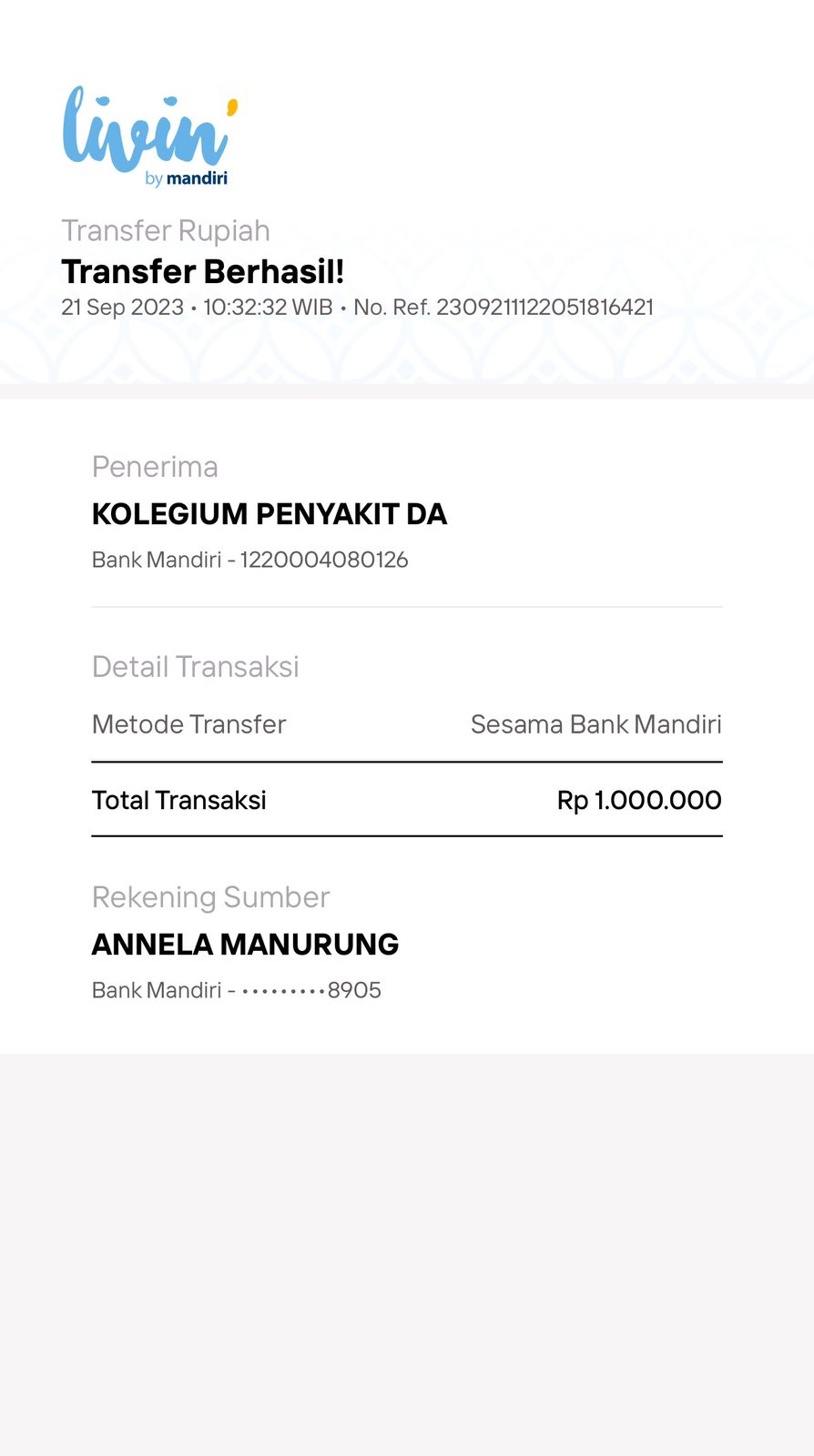Image resolution: width=814 pixels, height=1456 pixels.
Task: Select the "Metode Transfer" label
Action: [x=188, y=724]
